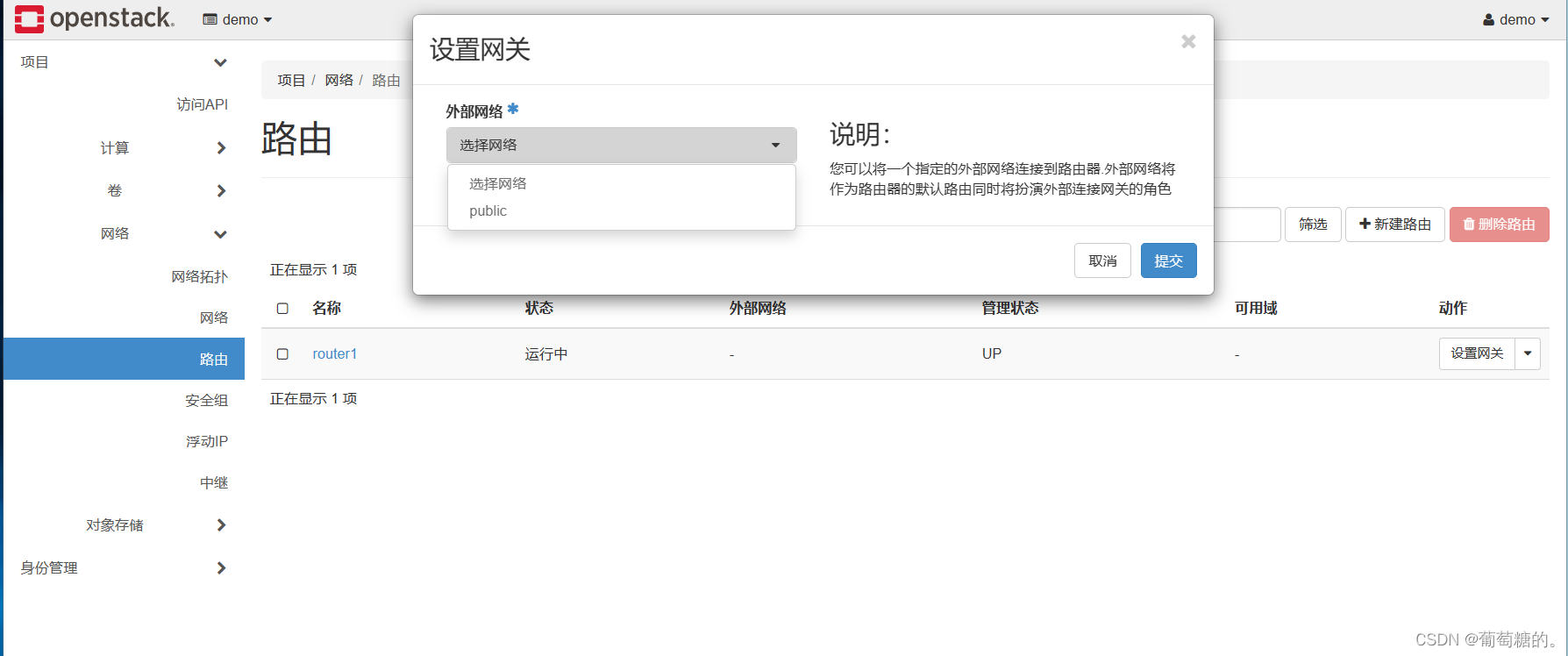Choose the public network option
This screenshot has width=1568, height=656.
(x=622, y=210)
